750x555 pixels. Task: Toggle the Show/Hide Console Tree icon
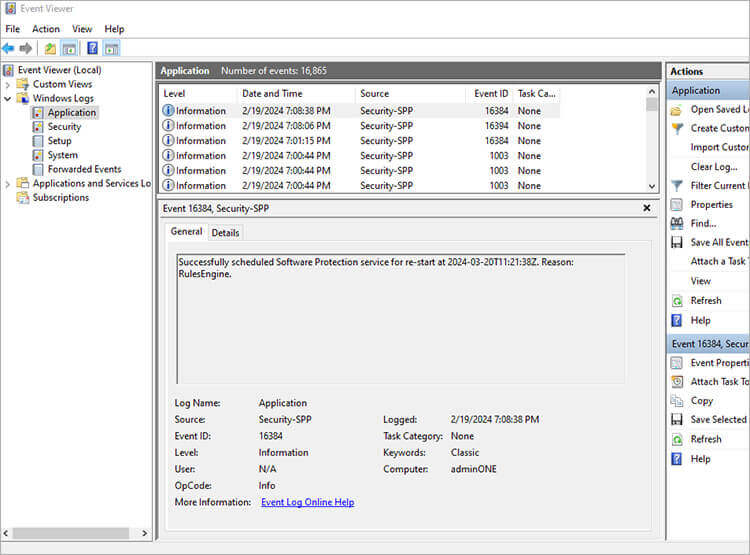69,48
